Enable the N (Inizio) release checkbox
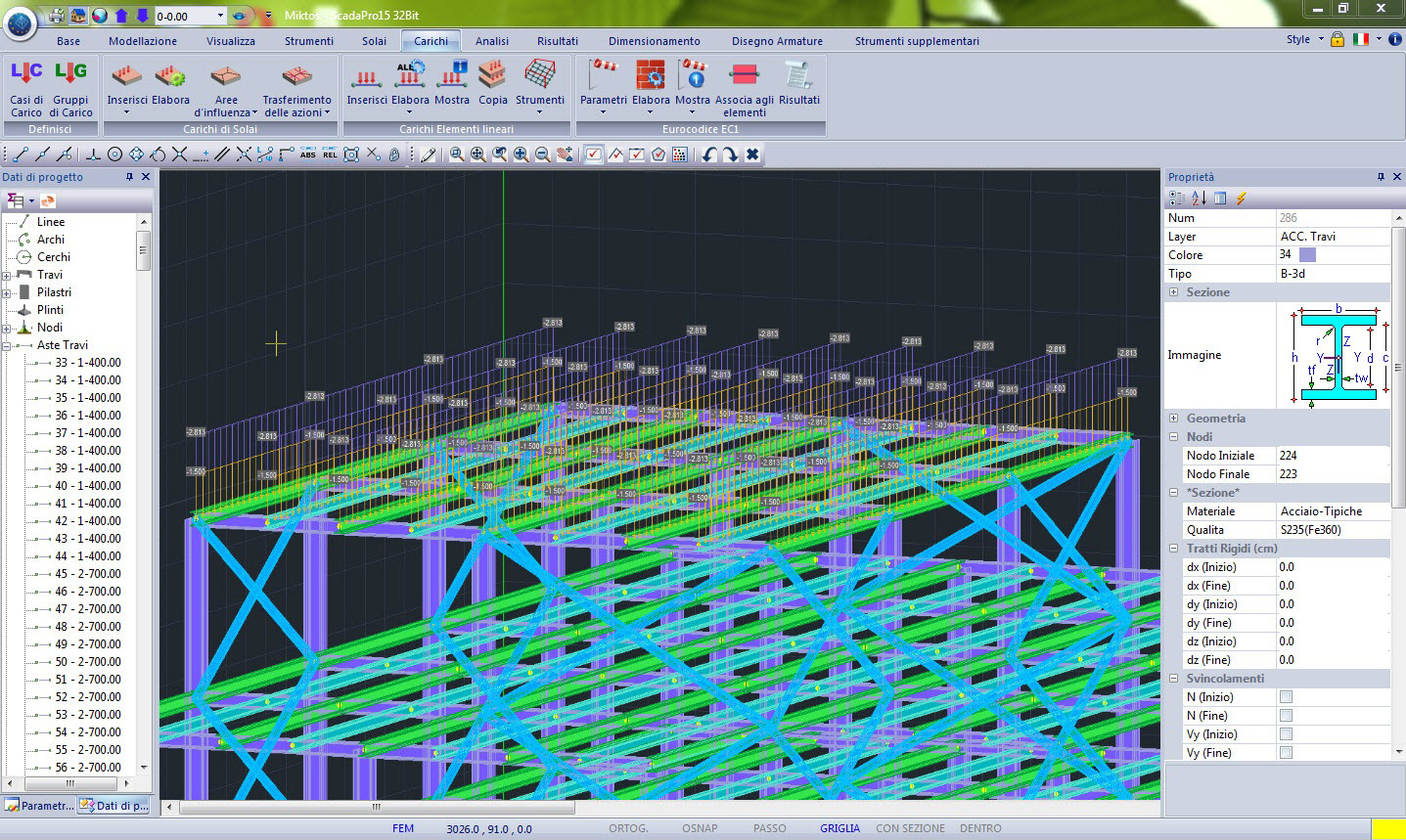The width and height of the screenshot is (1406, 840). click(1286, 697)
